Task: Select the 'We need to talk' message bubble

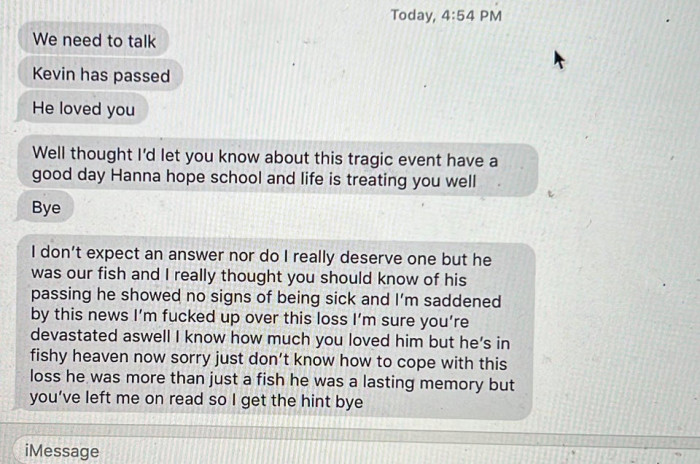Action: [x=94, y=40]
